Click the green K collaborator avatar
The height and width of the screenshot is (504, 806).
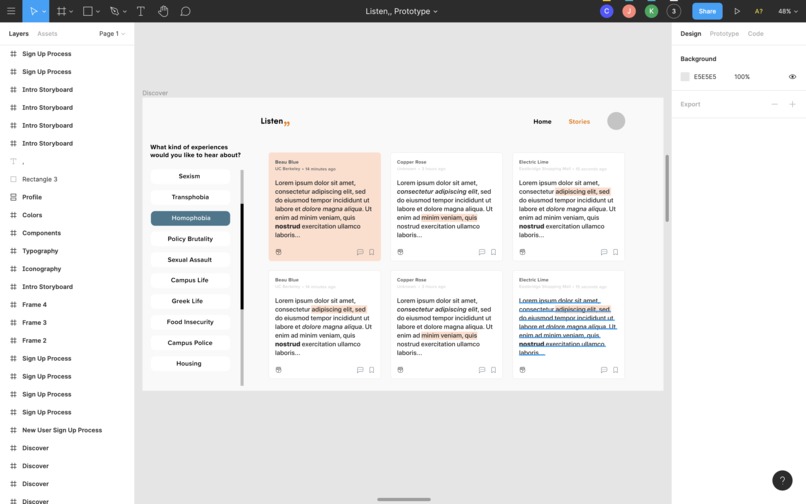pyautogui.click(x=651, y=11)
